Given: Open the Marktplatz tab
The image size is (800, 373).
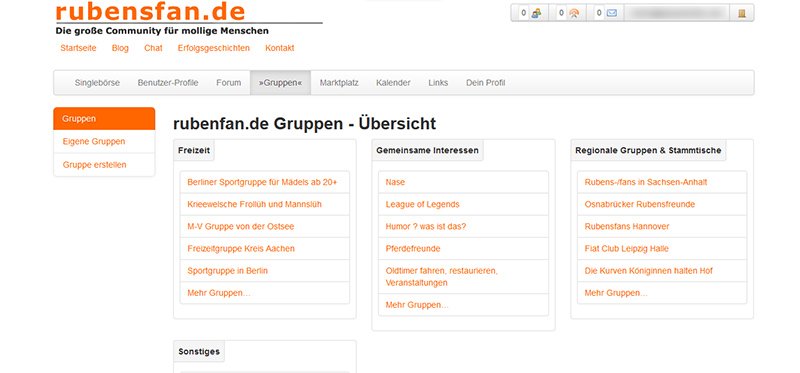Looking at the screenshot, I should (339, 83).
